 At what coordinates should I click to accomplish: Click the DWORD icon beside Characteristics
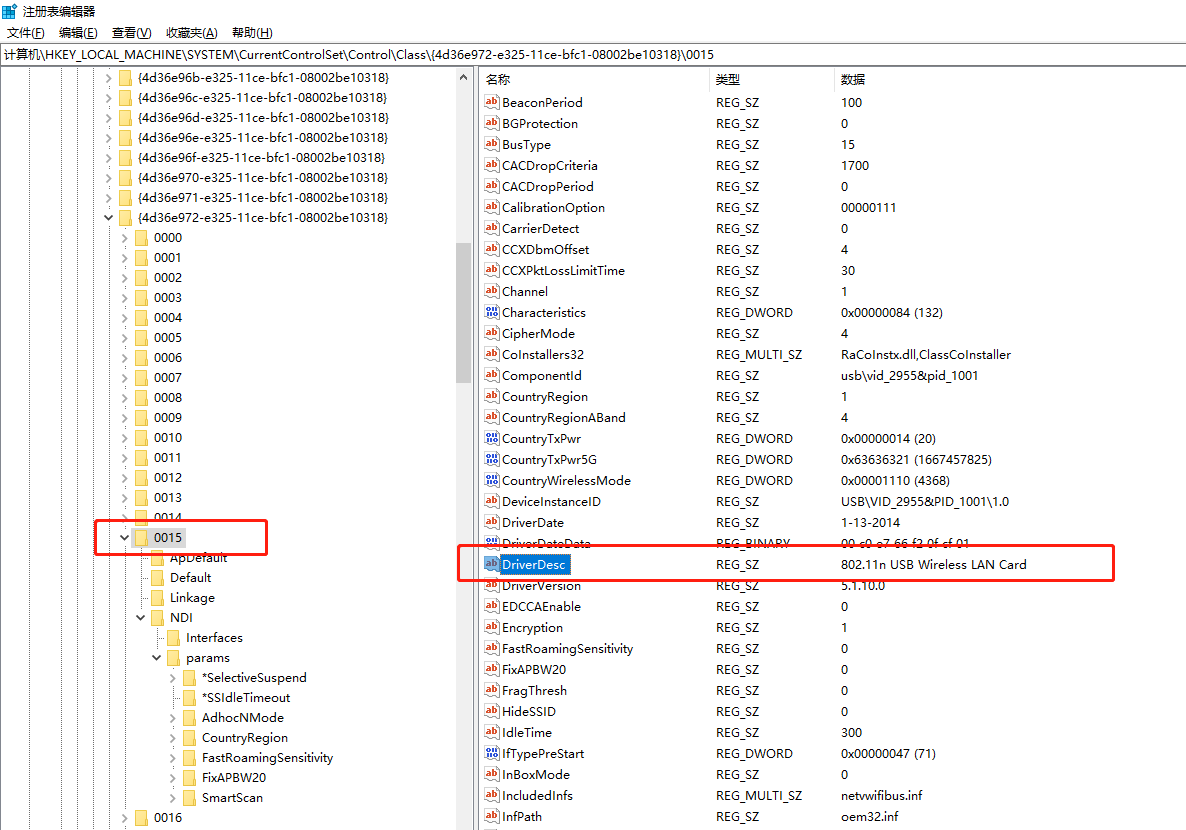(x=491, y=312)
